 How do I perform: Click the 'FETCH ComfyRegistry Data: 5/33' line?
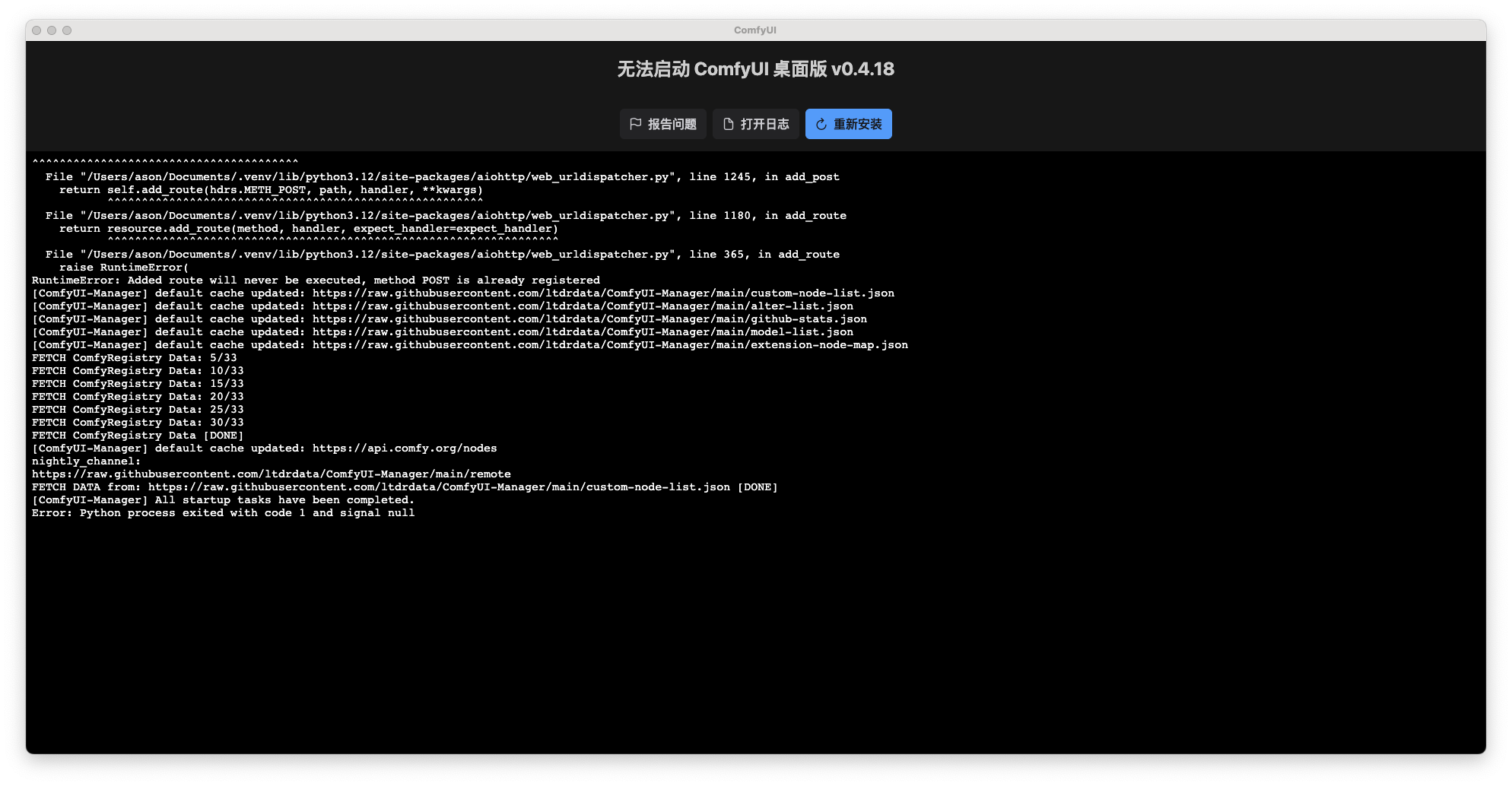point(135,358)
